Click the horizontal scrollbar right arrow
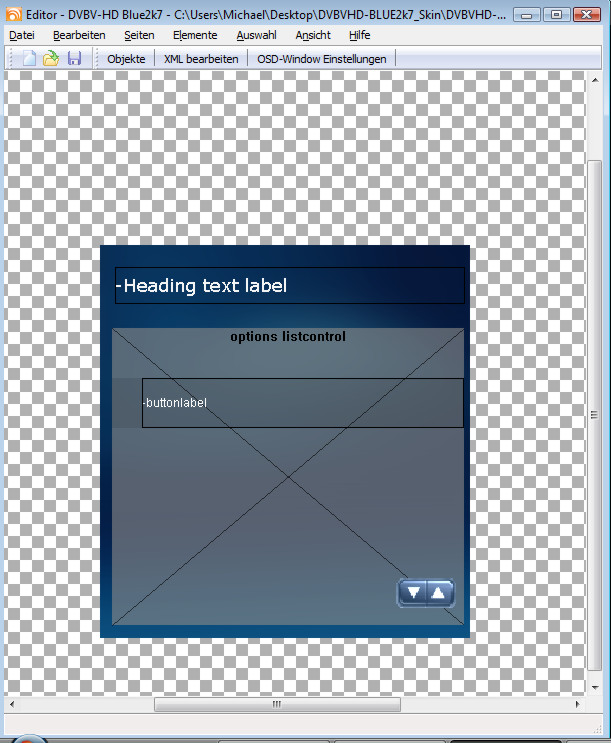The width and height of the screenshot is (611, 743). click(x=578, y=705)
